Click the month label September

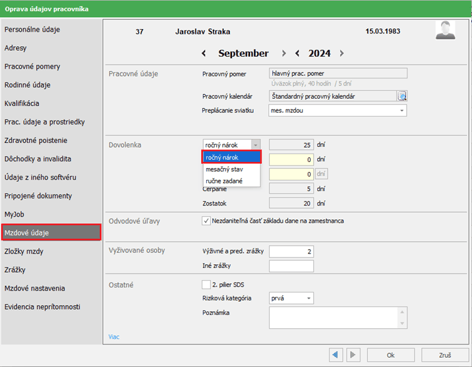pos(243,53)
